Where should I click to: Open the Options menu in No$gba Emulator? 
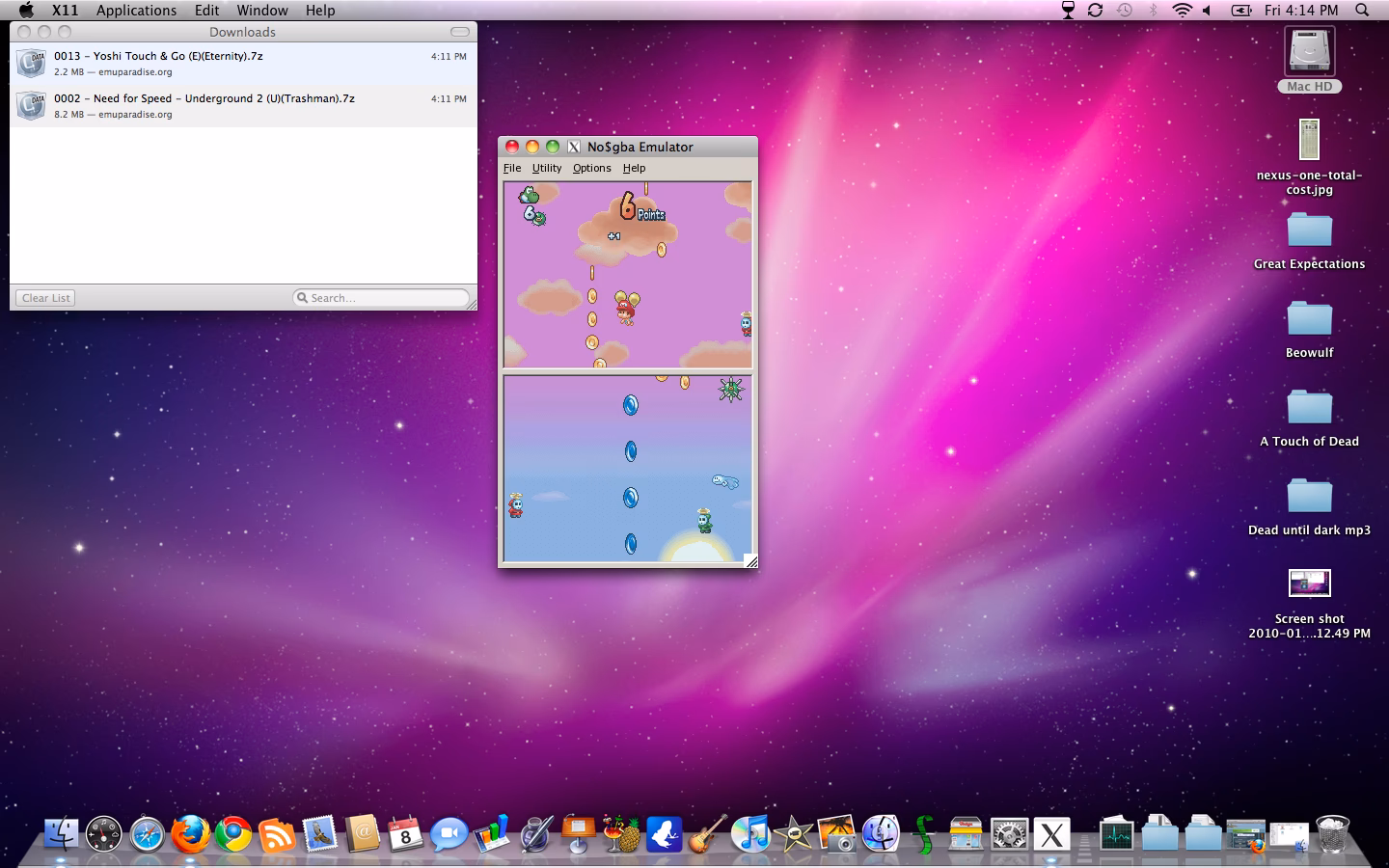591,168
